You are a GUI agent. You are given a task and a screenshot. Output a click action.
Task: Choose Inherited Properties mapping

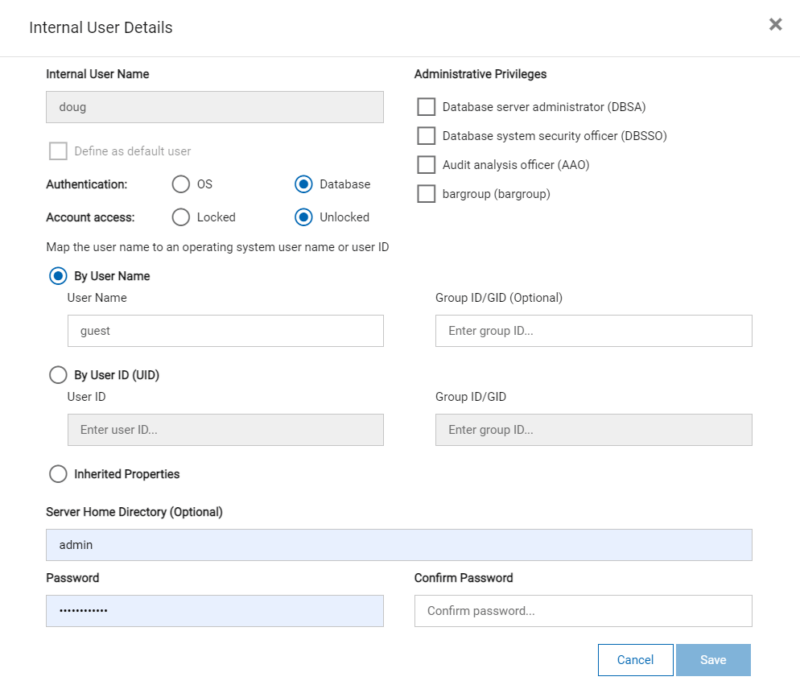coord(58,474)
